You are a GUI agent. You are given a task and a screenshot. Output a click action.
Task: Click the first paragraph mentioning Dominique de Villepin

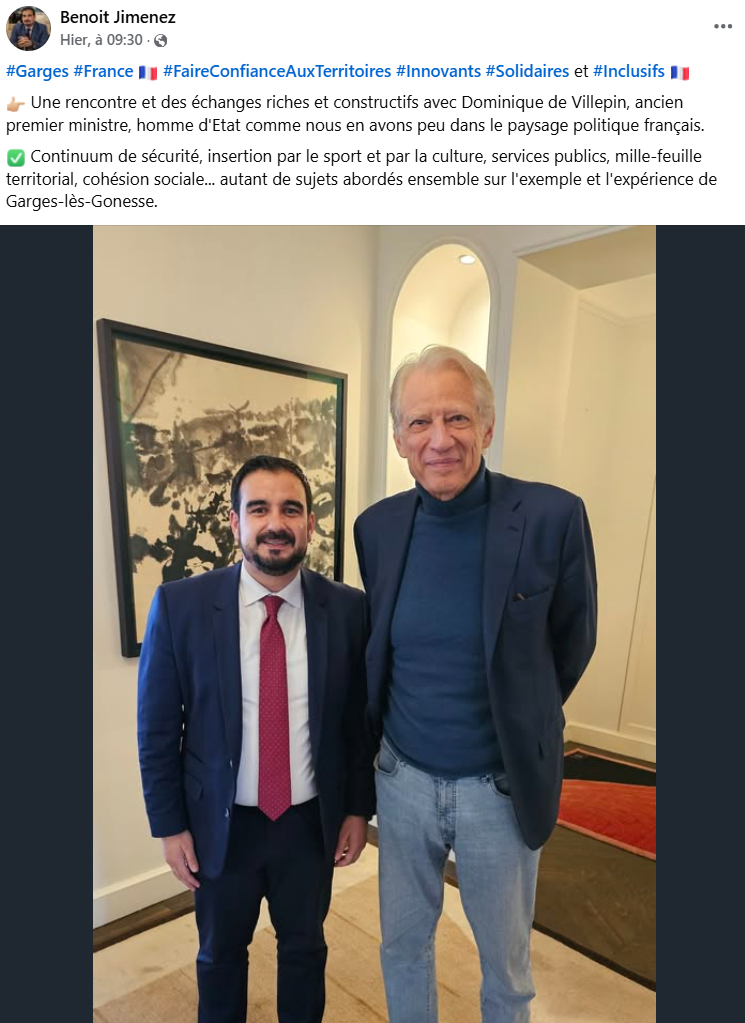point(356,114)
